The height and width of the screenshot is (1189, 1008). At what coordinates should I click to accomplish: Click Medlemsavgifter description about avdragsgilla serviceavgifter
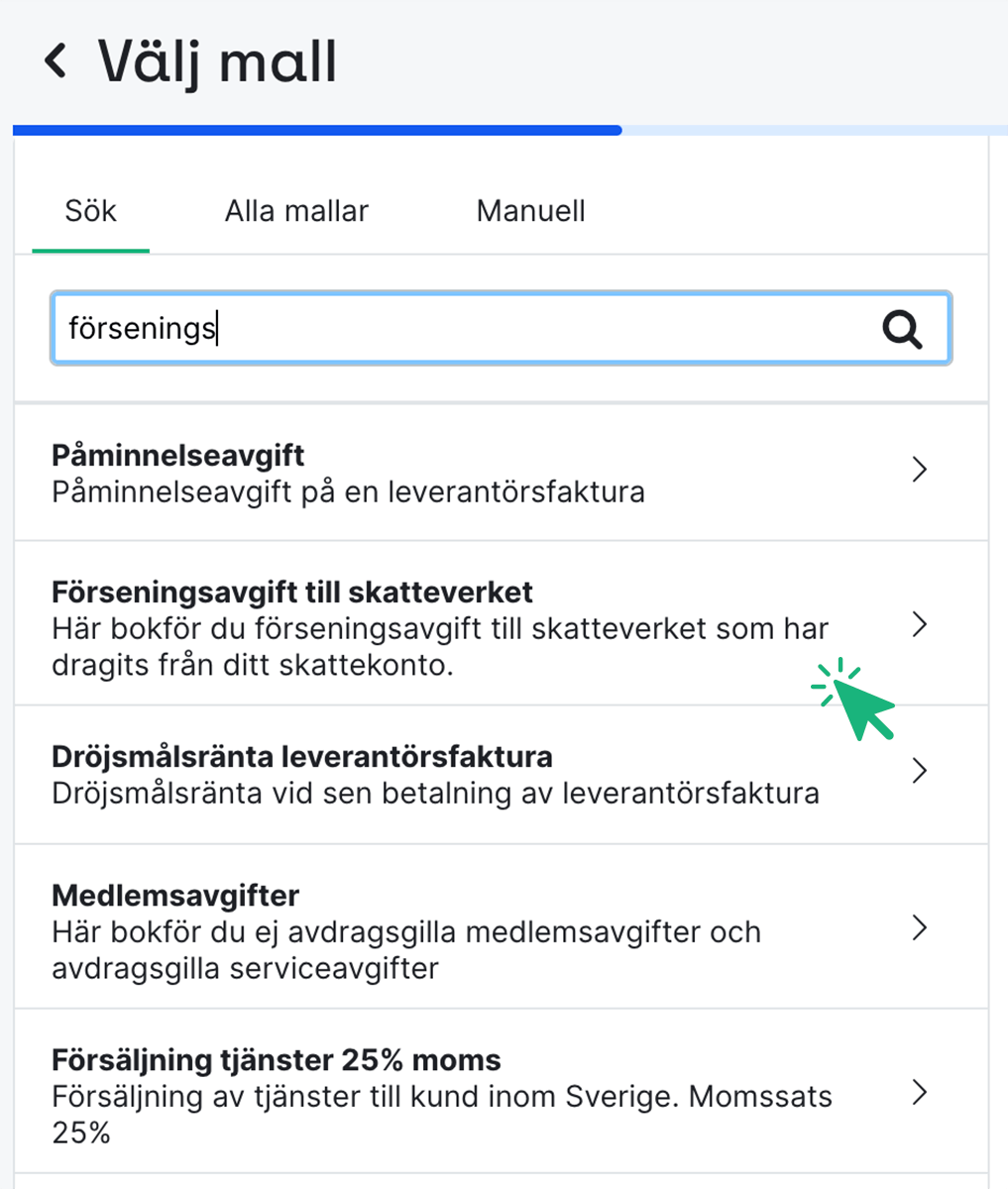point(406,950)
